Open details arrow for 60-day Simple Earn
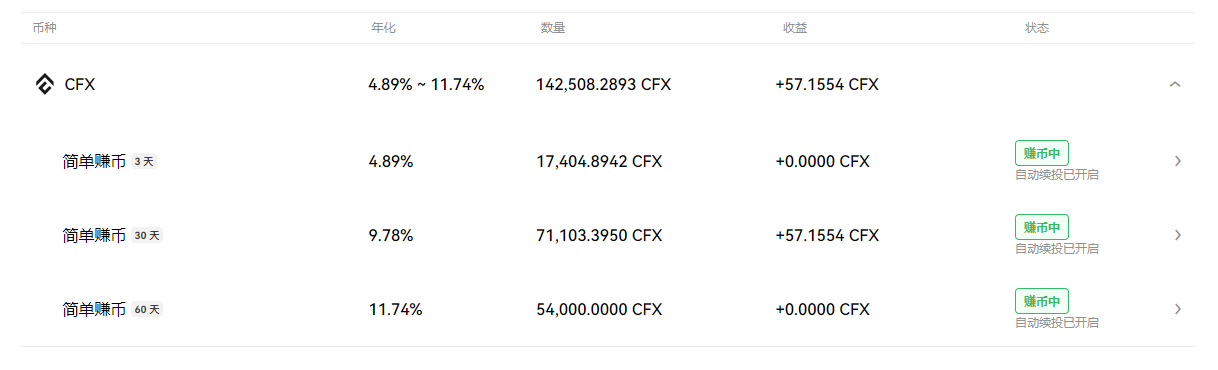 (x=1178, y=309)
